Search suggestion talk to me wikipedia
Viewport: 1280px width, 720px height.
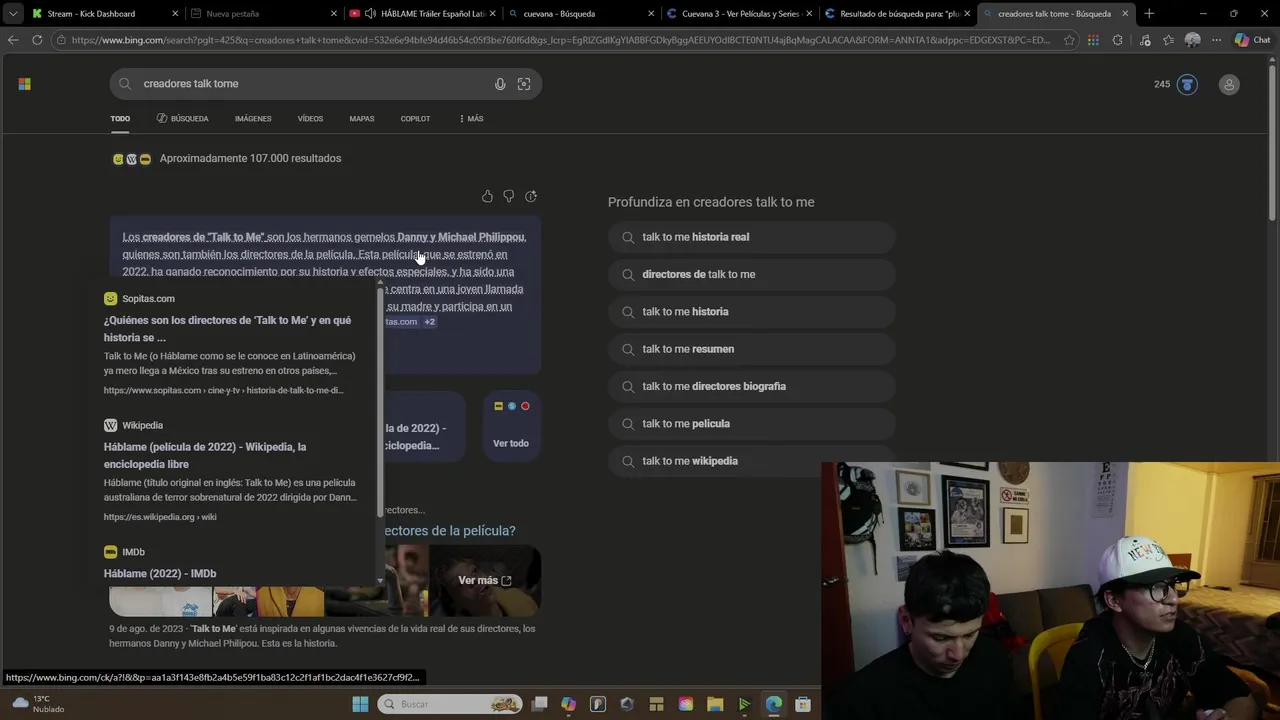[752, 461]
